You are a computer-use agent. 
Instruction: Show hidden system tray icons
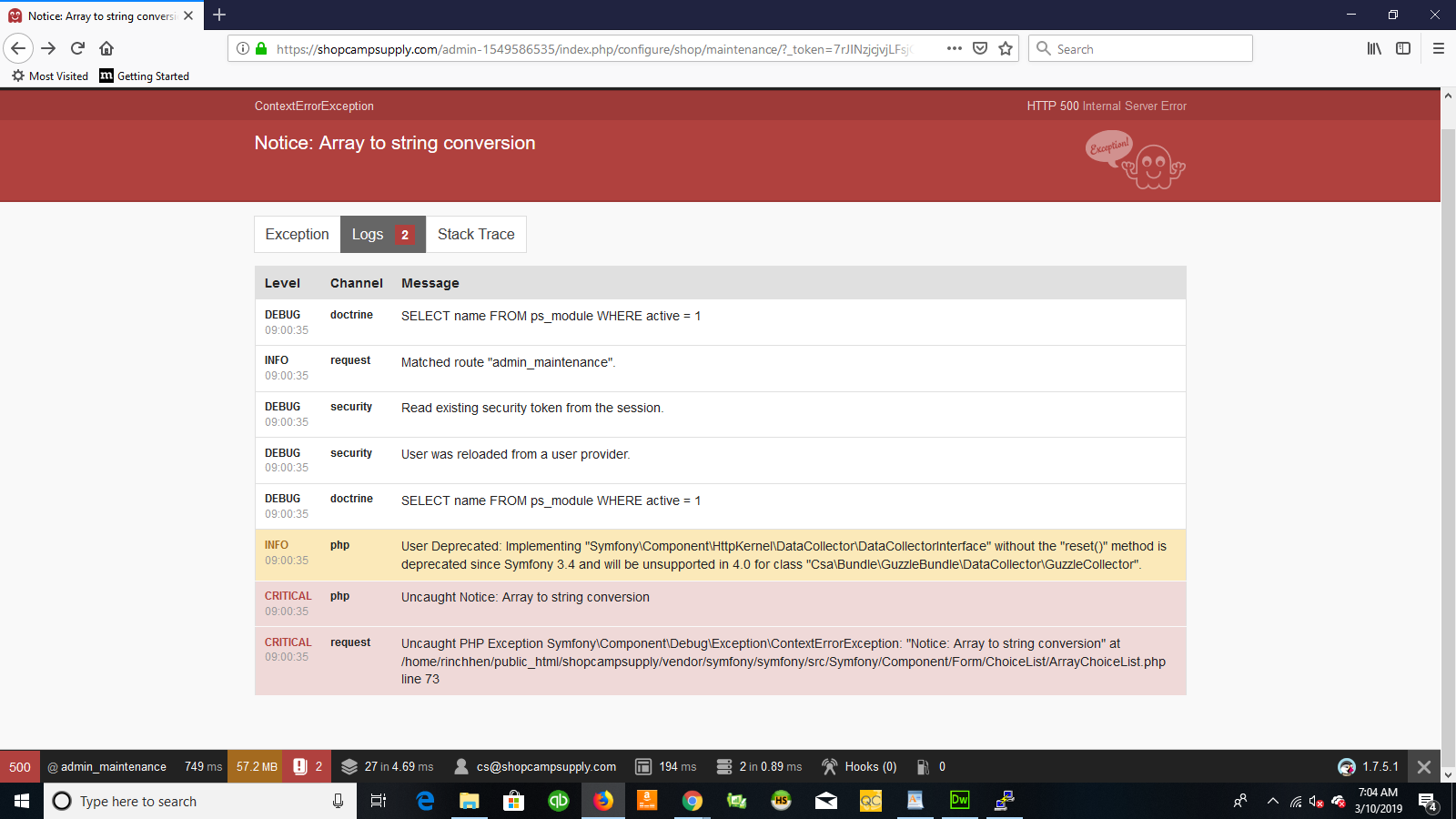[x=1272, y=801]
